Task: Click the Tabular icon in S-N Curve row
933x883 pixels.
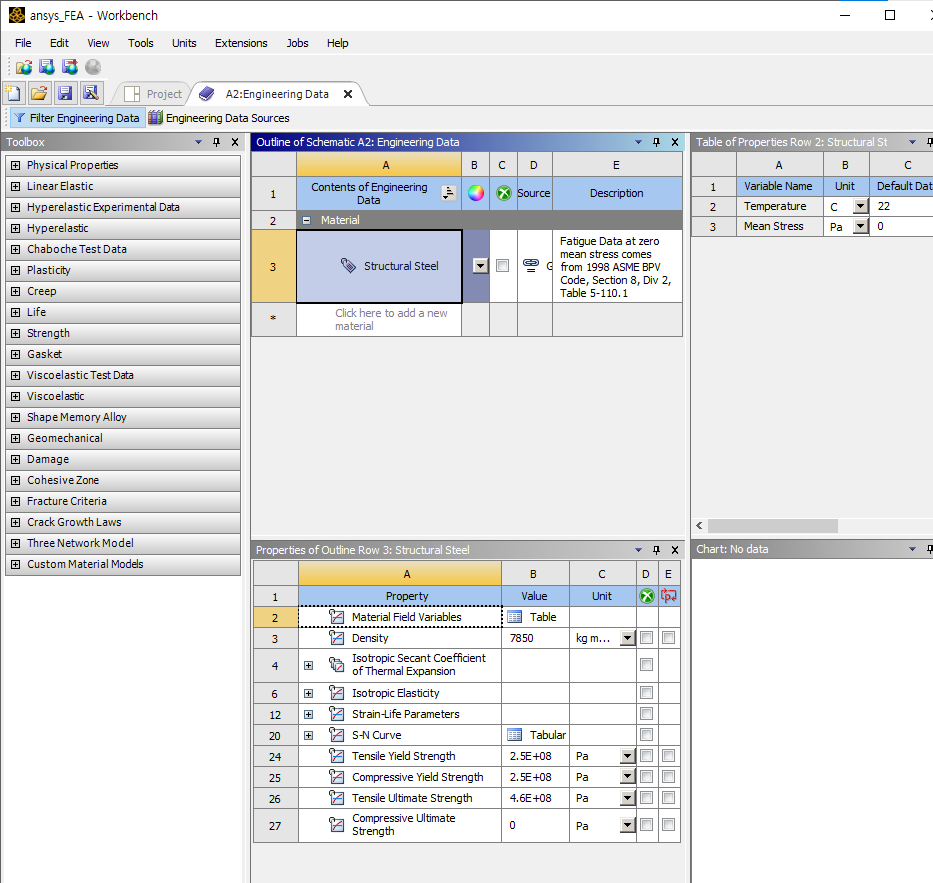Action: coord(515,735)
